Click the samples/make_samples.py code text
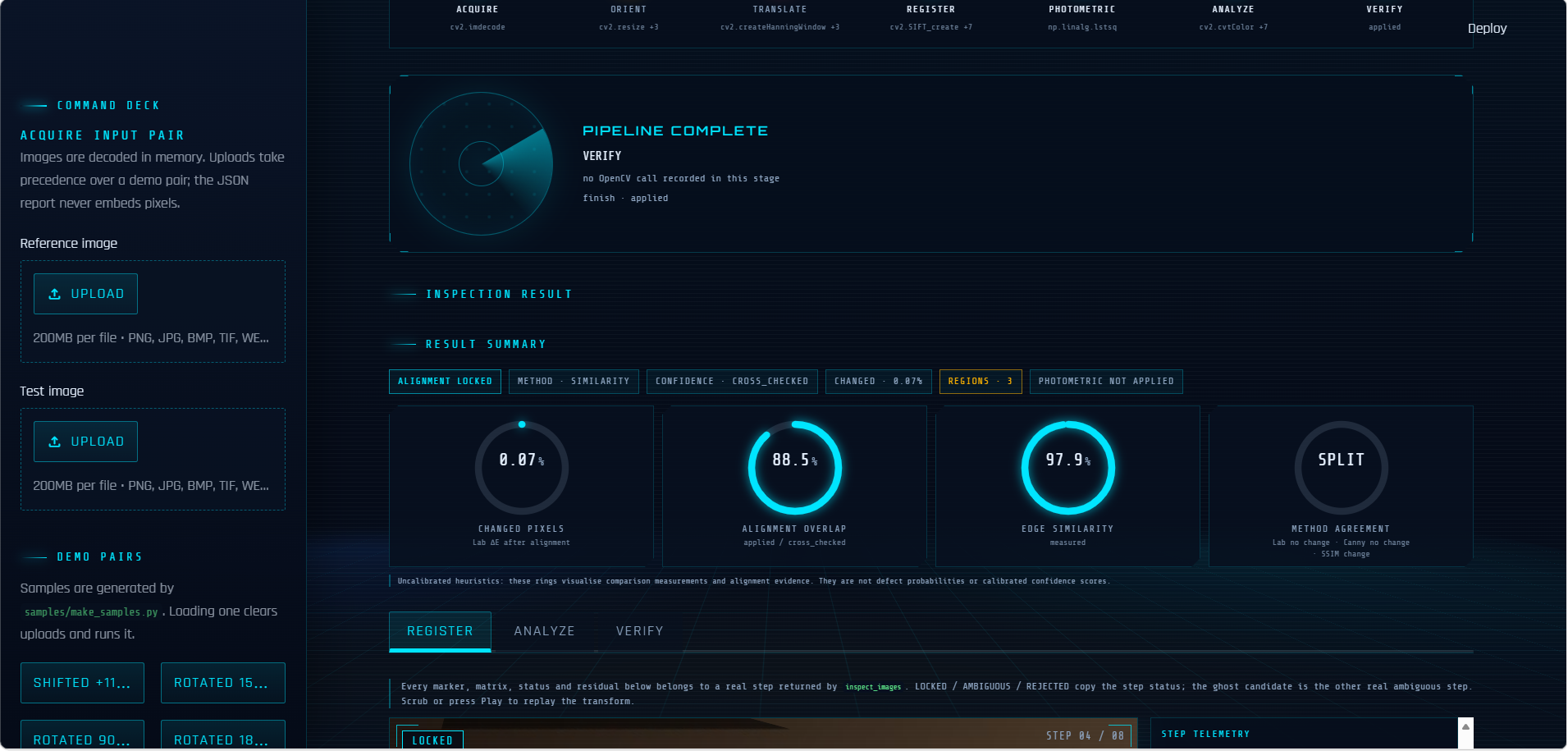 [91, 612]
